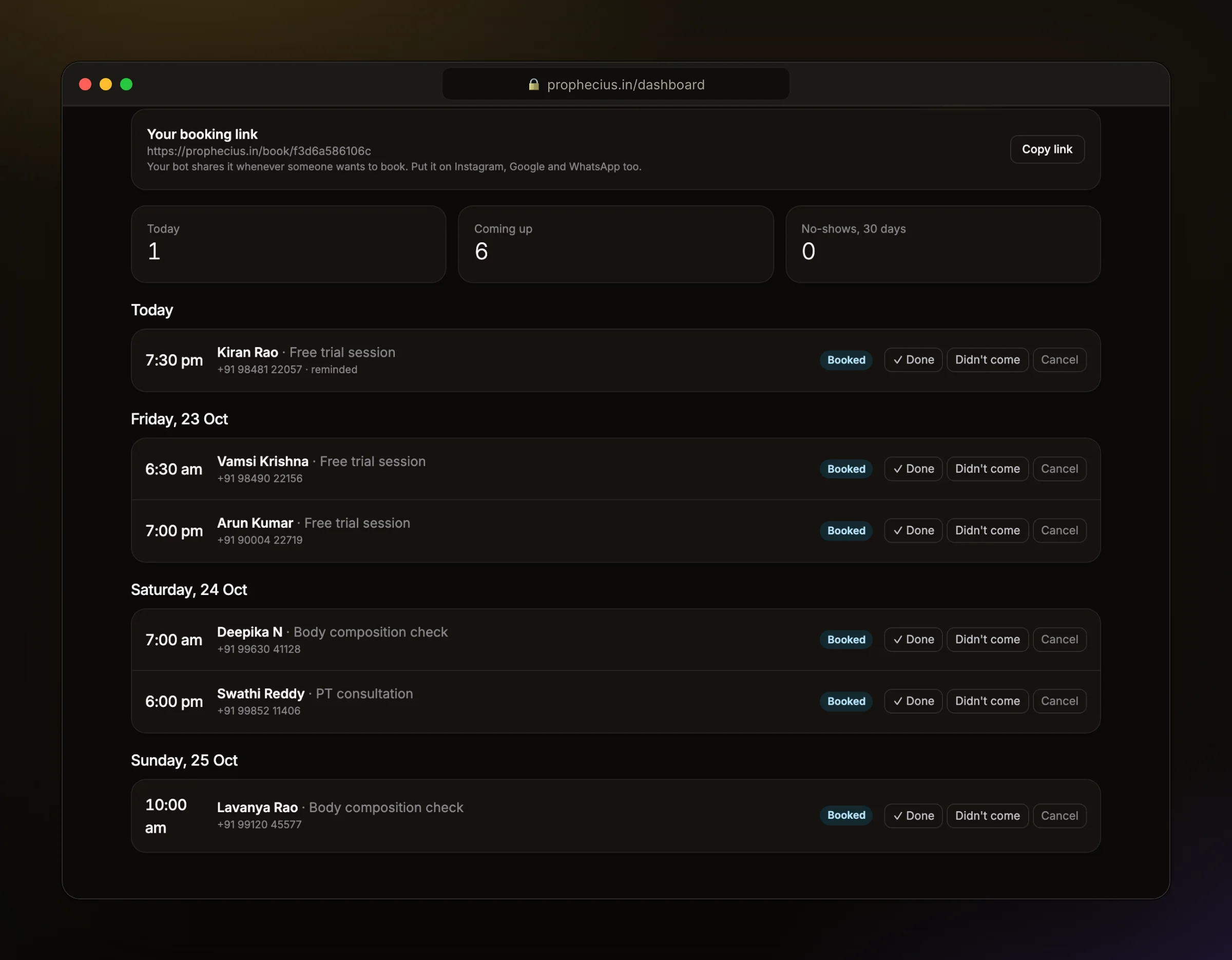Click the prophecius.in/dashboard address bar
The height and width of the screenshot is (960, 1232).
click(615, 85)
